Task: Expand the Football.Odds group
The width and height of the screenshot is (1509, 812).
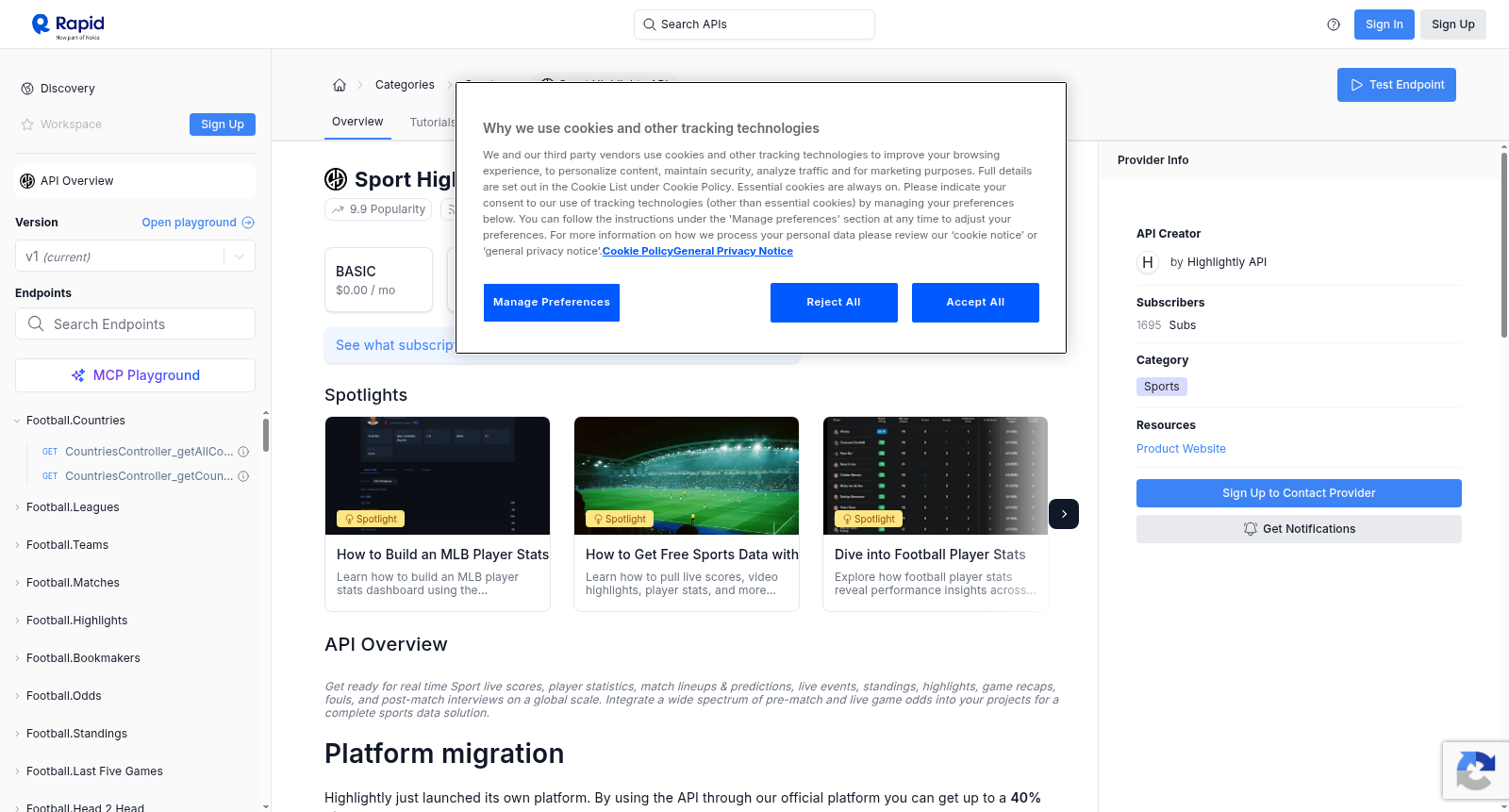Action: pyautogui.click(x=17, y=696)
